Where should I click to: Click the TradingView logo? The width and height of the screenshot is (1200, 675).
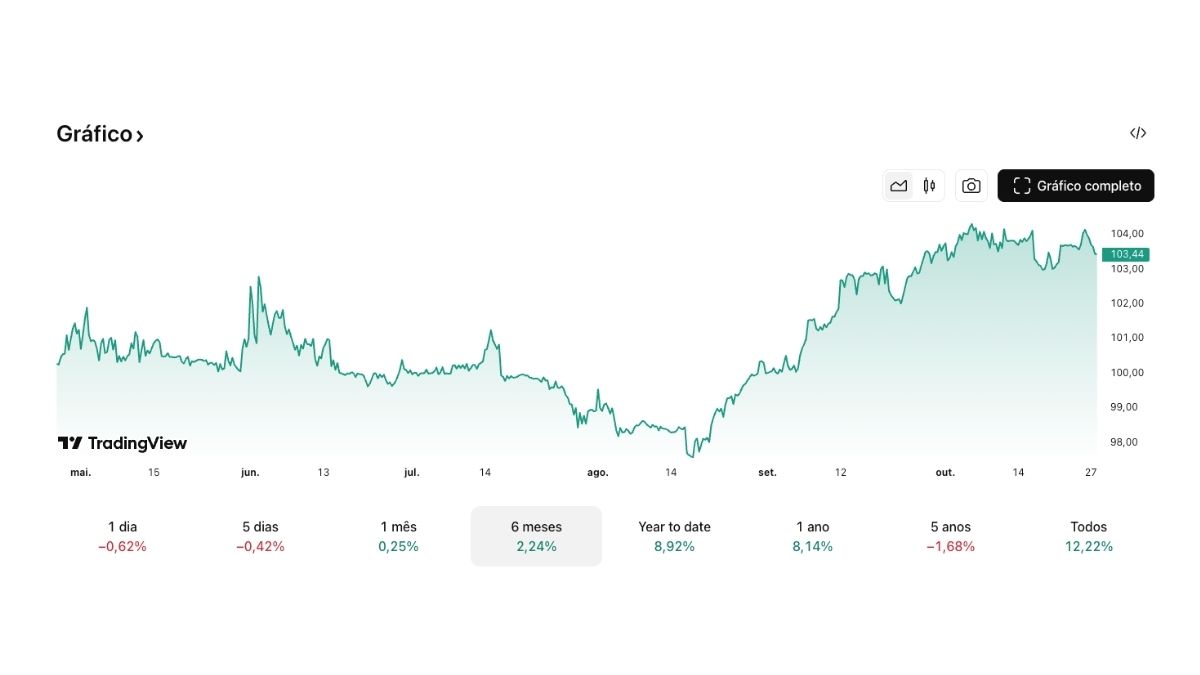[122, 443]
